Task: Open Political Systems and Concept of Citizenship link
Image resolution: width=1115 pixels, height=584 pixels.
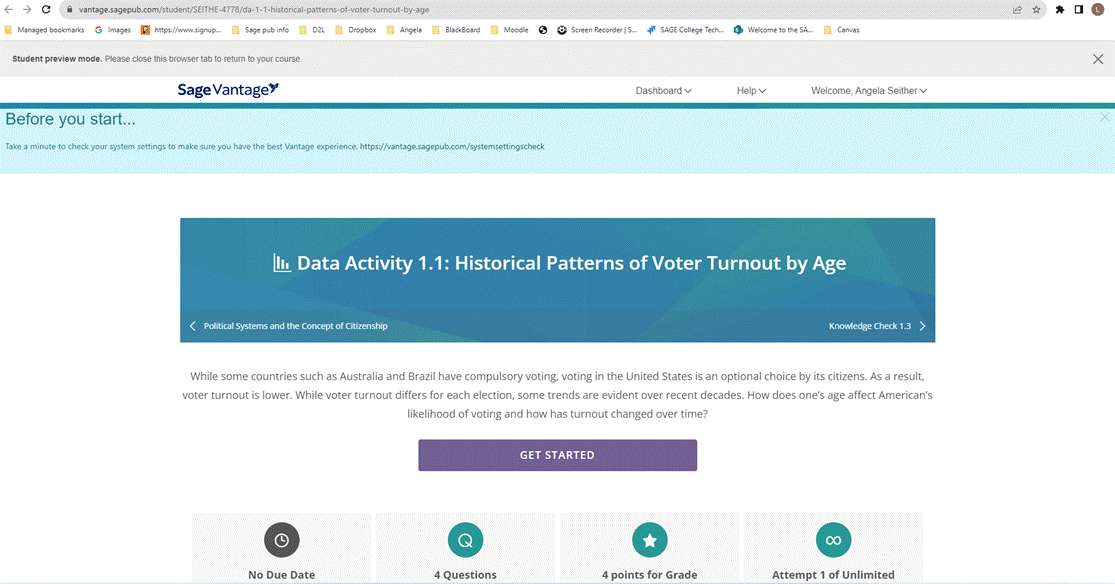Action: click(295, 326)
